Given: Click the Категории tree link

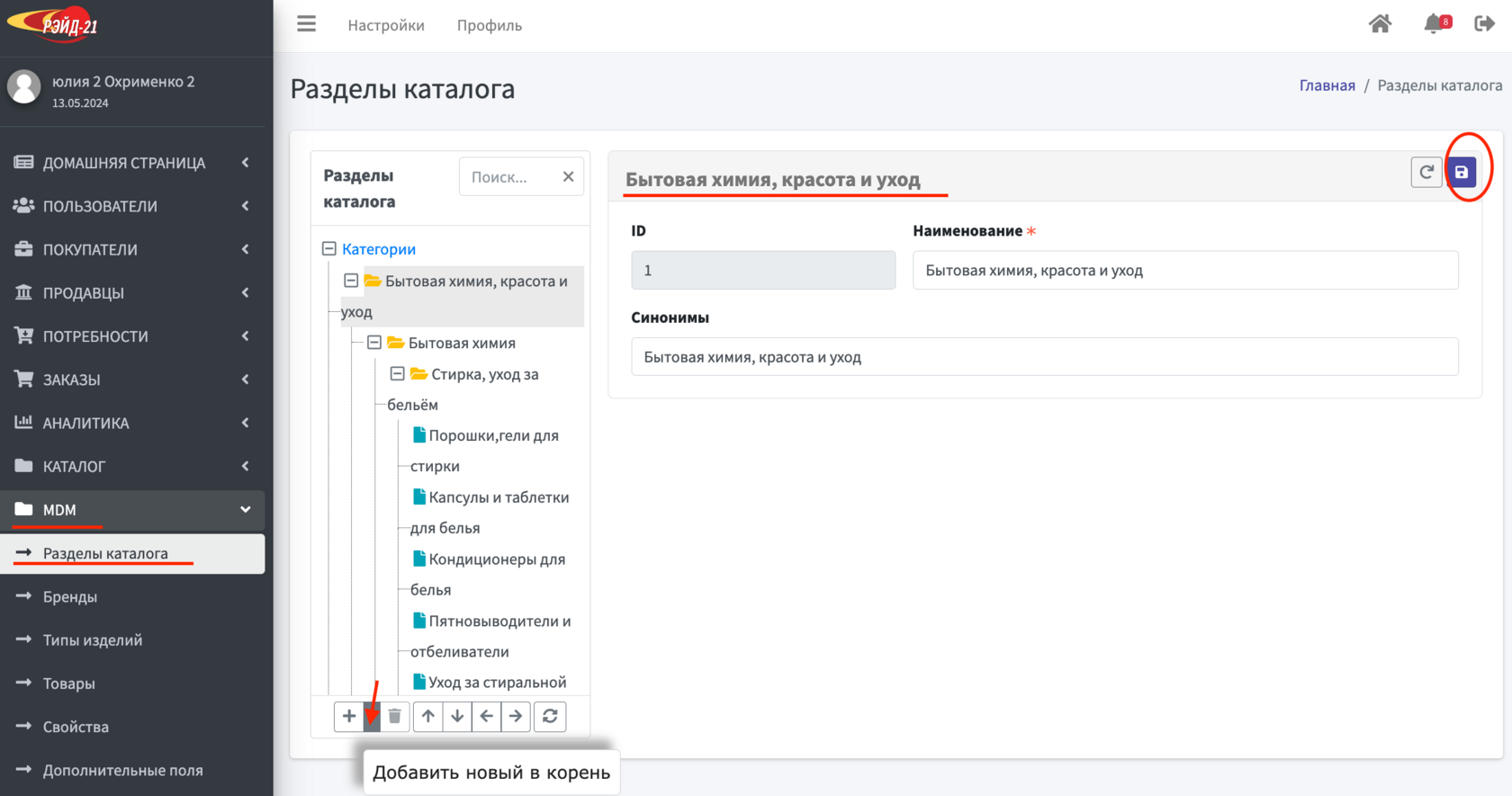Looking at the screenshot, I should (379, 249).
